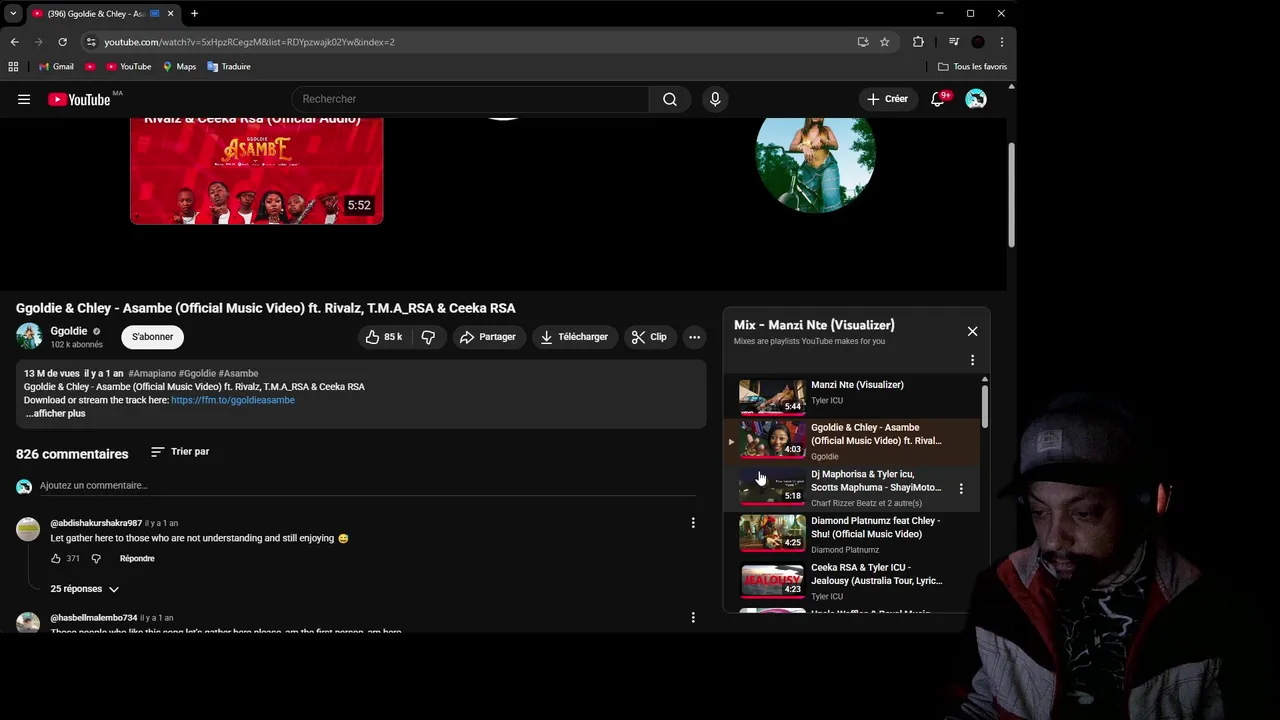
Task: Open the tab search dropdown
Action: tap(13, 14)
